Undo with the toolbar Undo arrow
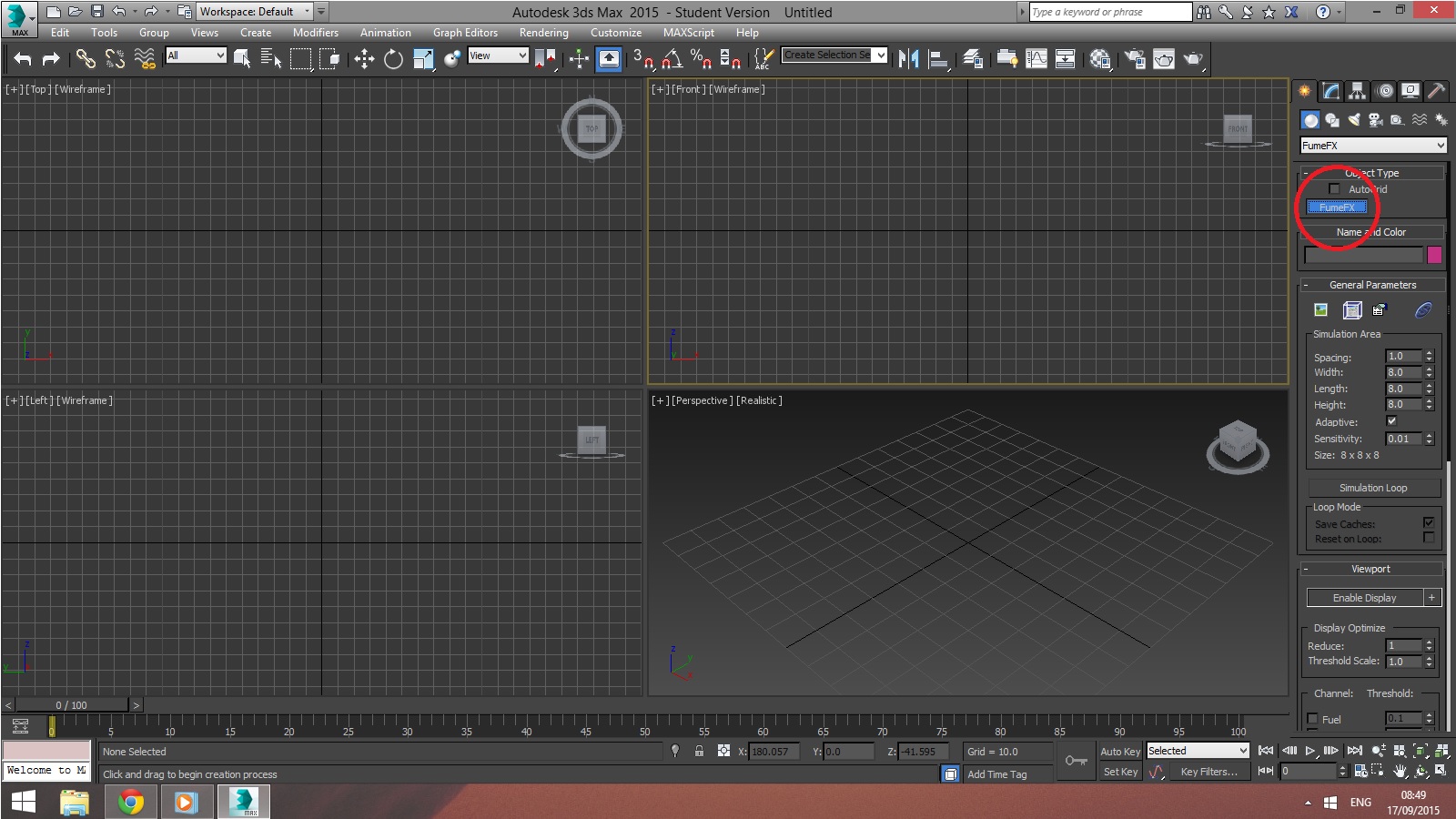This screenshot has height=819, width=1456. click(x=23, y=59)
